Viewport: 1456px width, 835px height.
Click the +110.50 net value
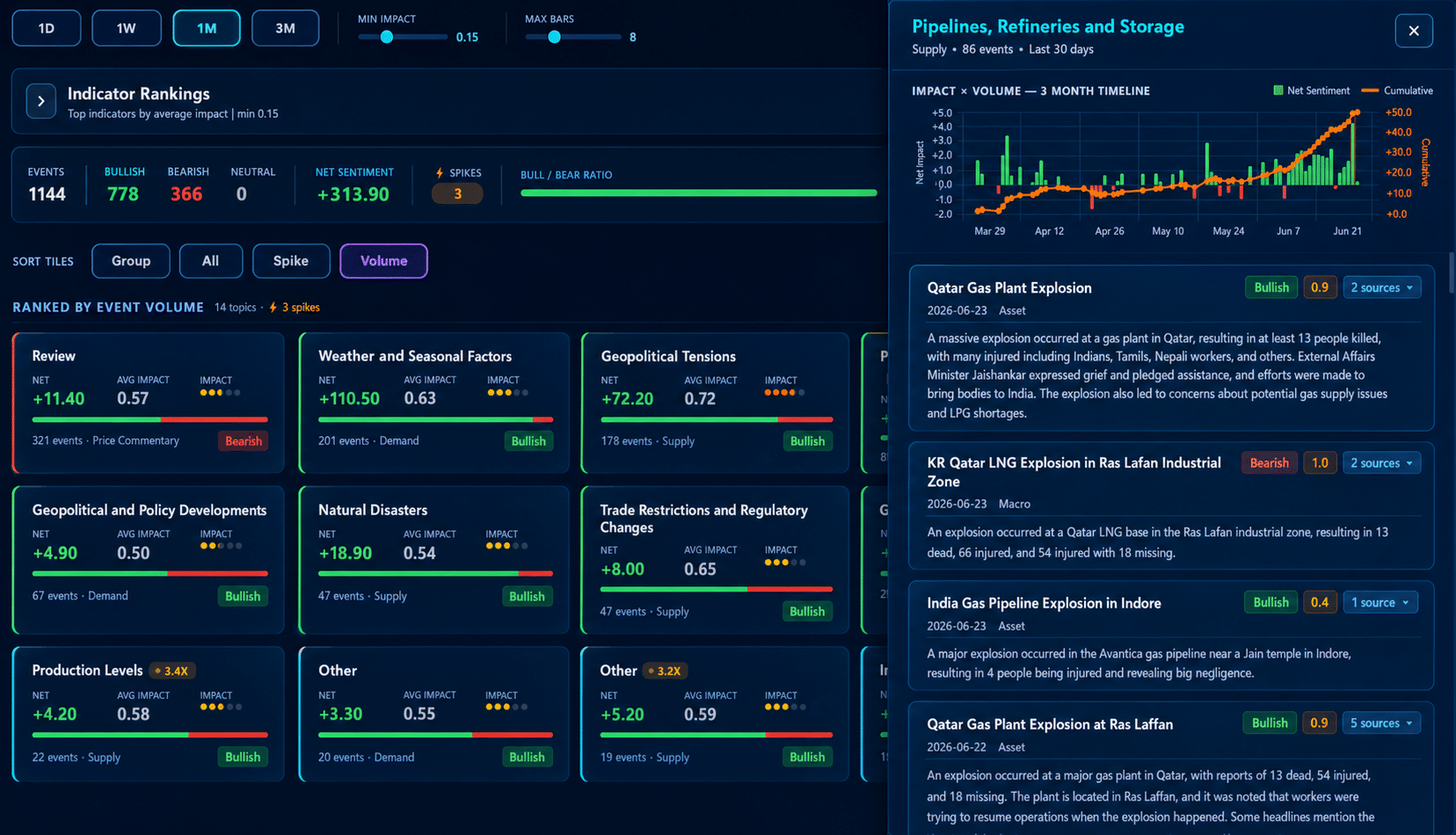(x=349, y=398)
